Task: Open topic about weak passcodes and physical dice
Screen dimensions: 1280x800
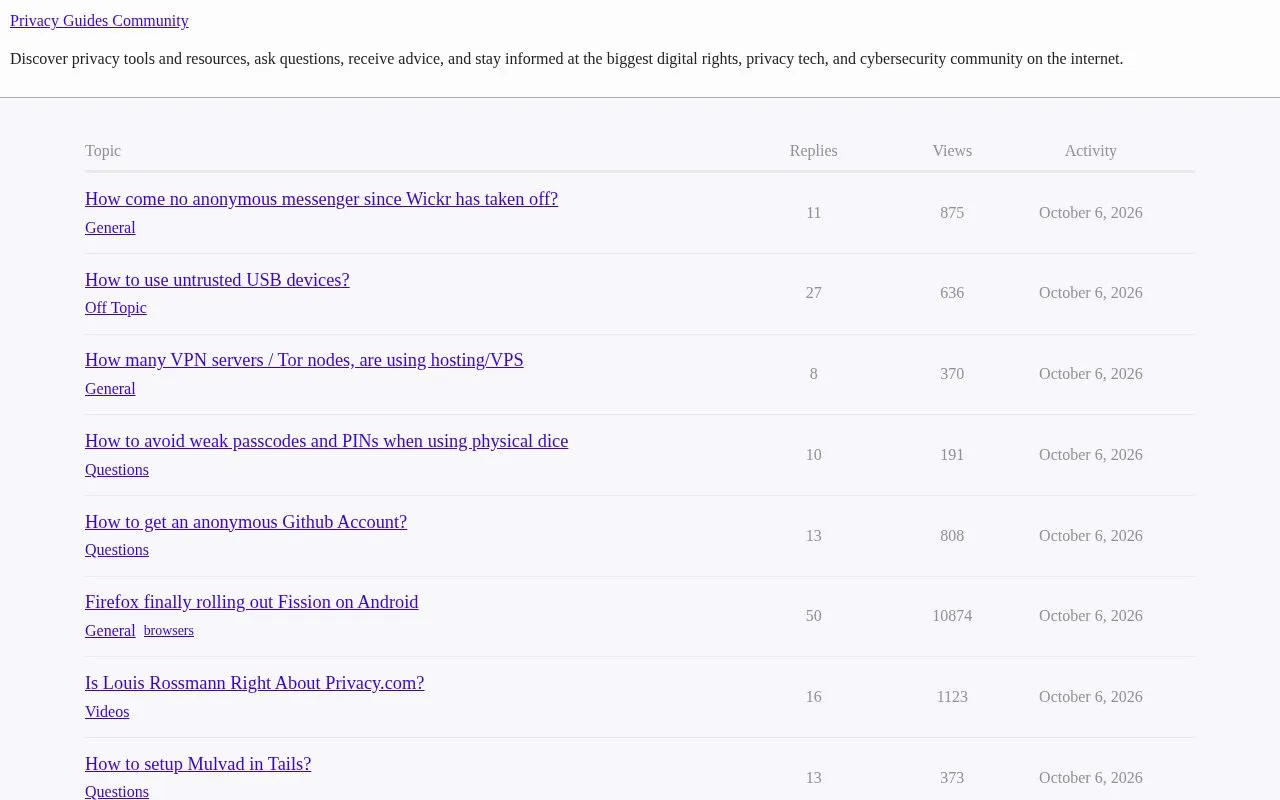Action: tap(326, 441)
